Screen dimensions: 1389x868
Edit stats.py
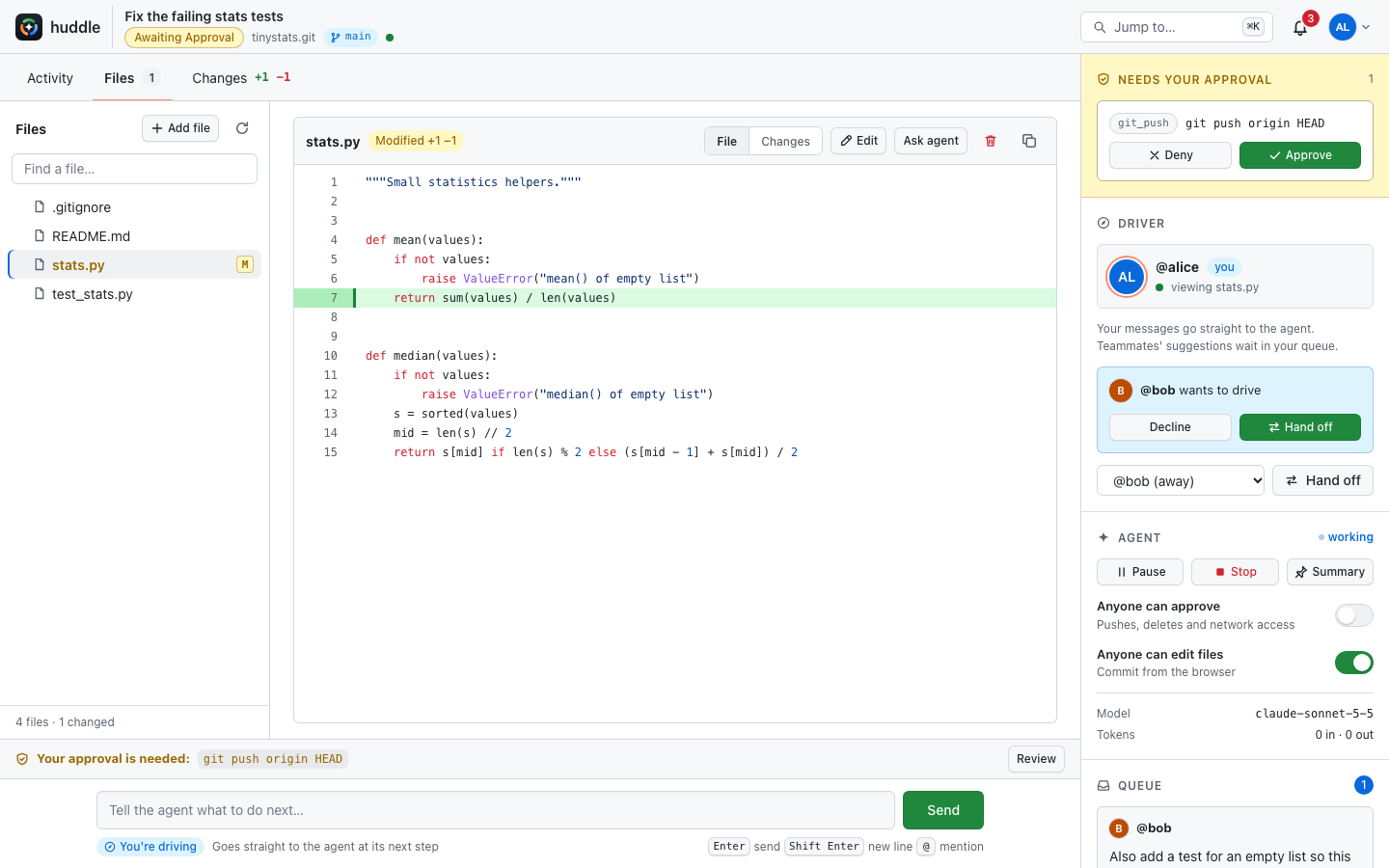(858, 141)
